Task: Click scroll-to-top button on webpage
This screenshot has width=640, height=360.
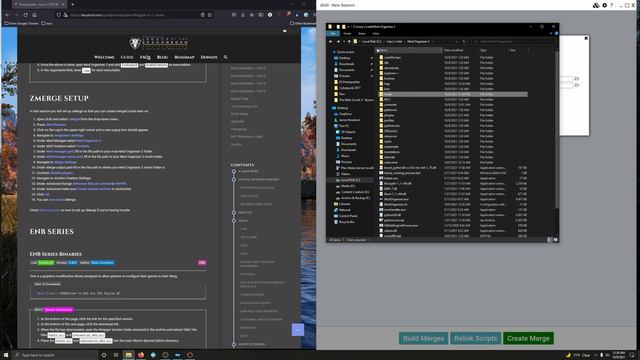Action: click(298, 330)
